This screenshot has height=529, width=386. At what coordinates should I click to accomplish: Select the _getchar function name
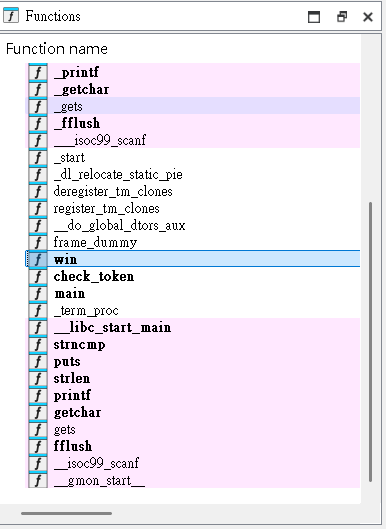point(81,89)
